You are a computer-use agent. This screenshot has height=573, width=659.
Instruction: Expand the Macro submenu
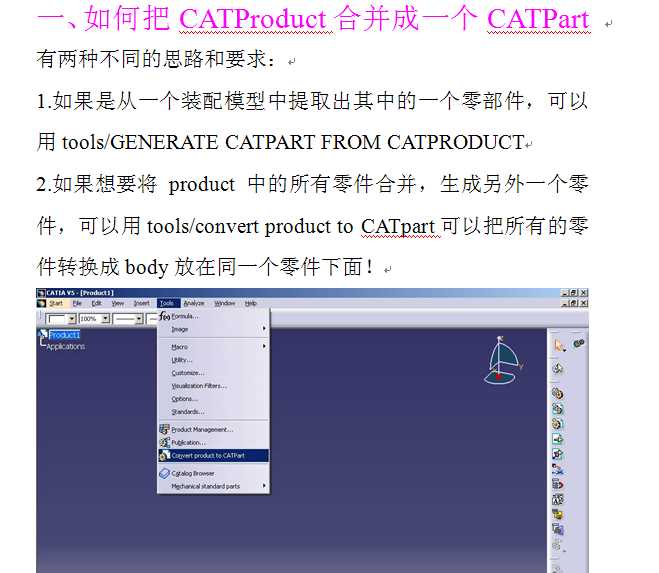pyautogui.click(x=214, y=347)
